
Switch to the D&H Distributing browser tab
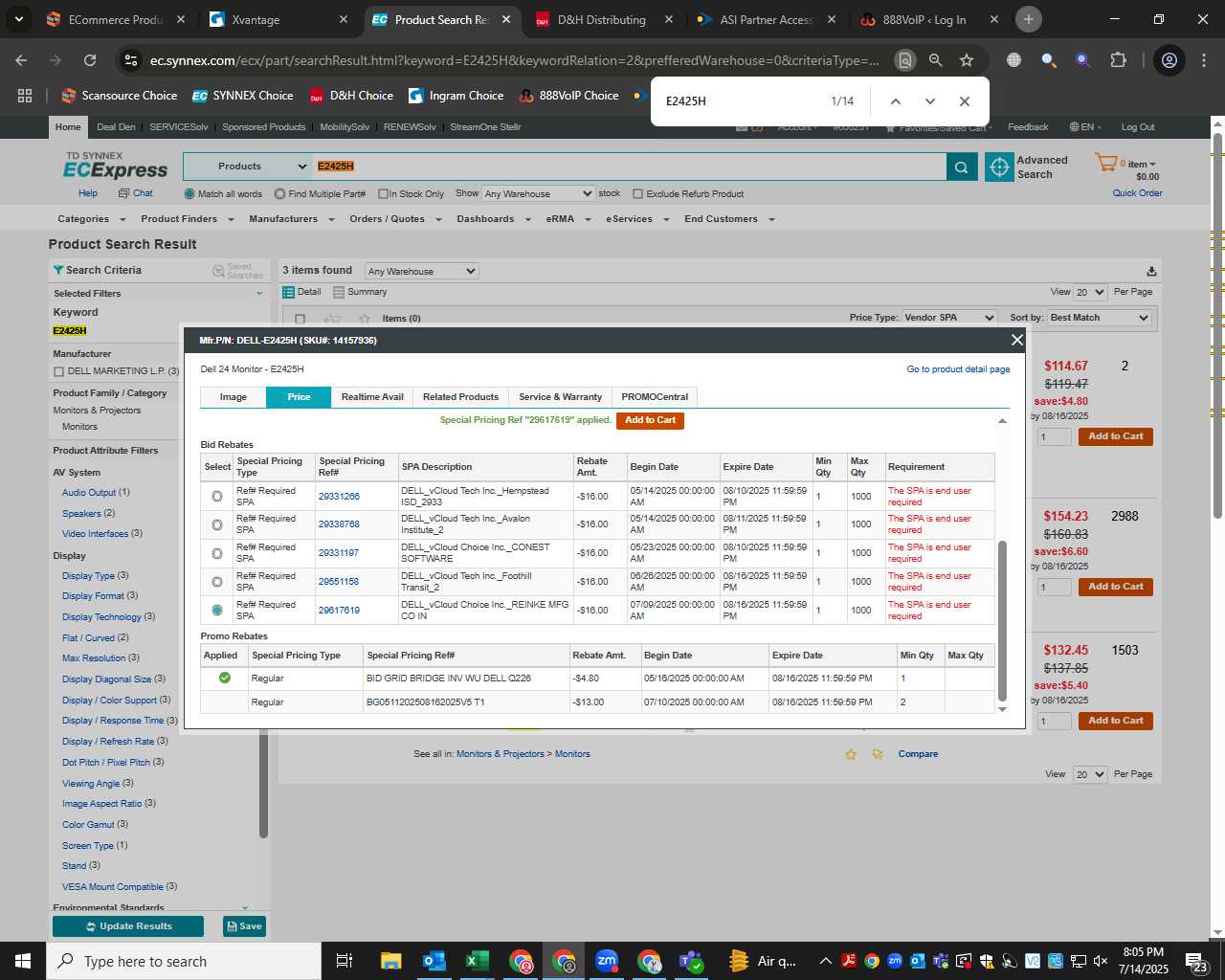click(601, 19)
